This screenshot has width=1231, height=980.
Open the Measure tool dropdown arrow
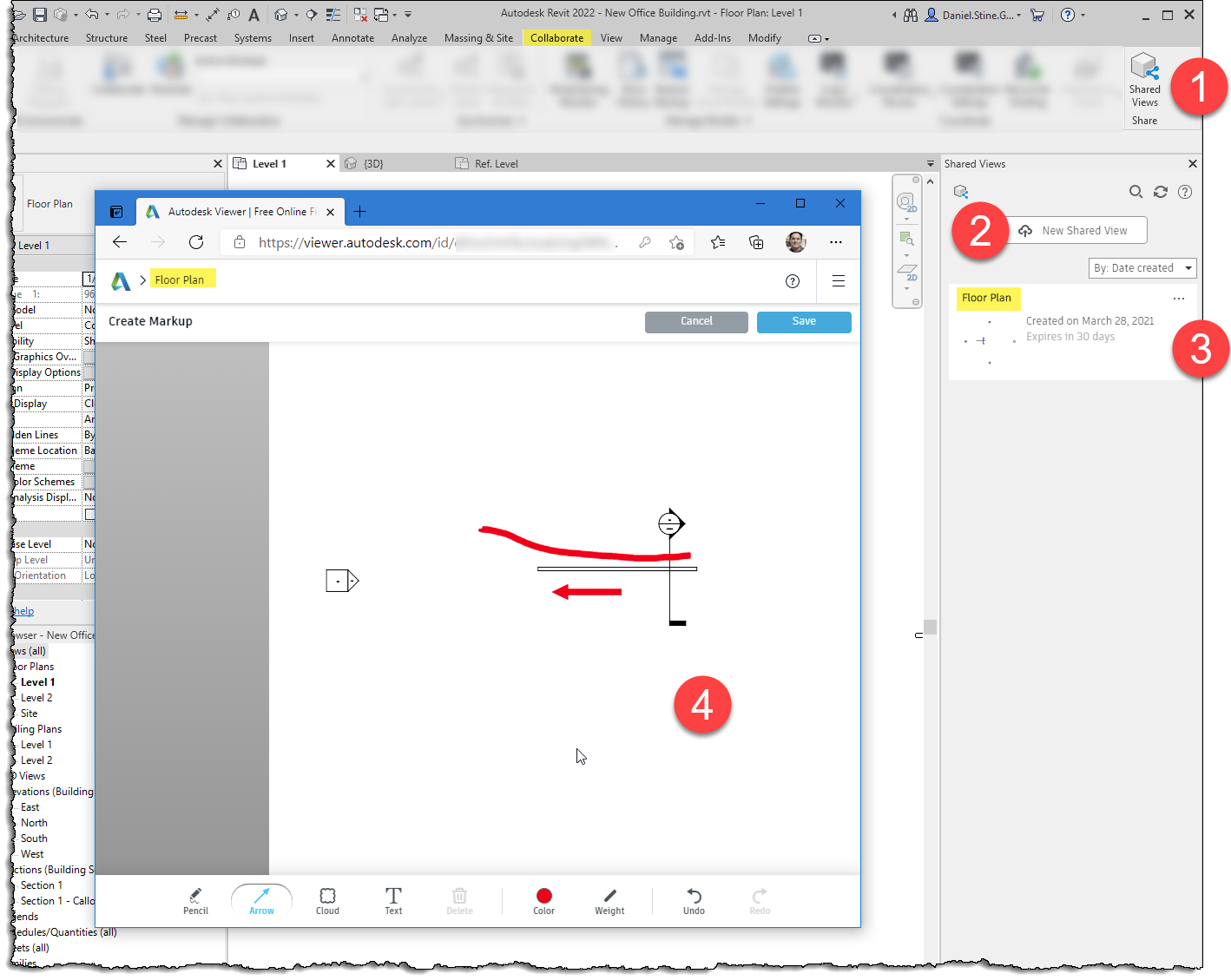[x=196, y=15]
